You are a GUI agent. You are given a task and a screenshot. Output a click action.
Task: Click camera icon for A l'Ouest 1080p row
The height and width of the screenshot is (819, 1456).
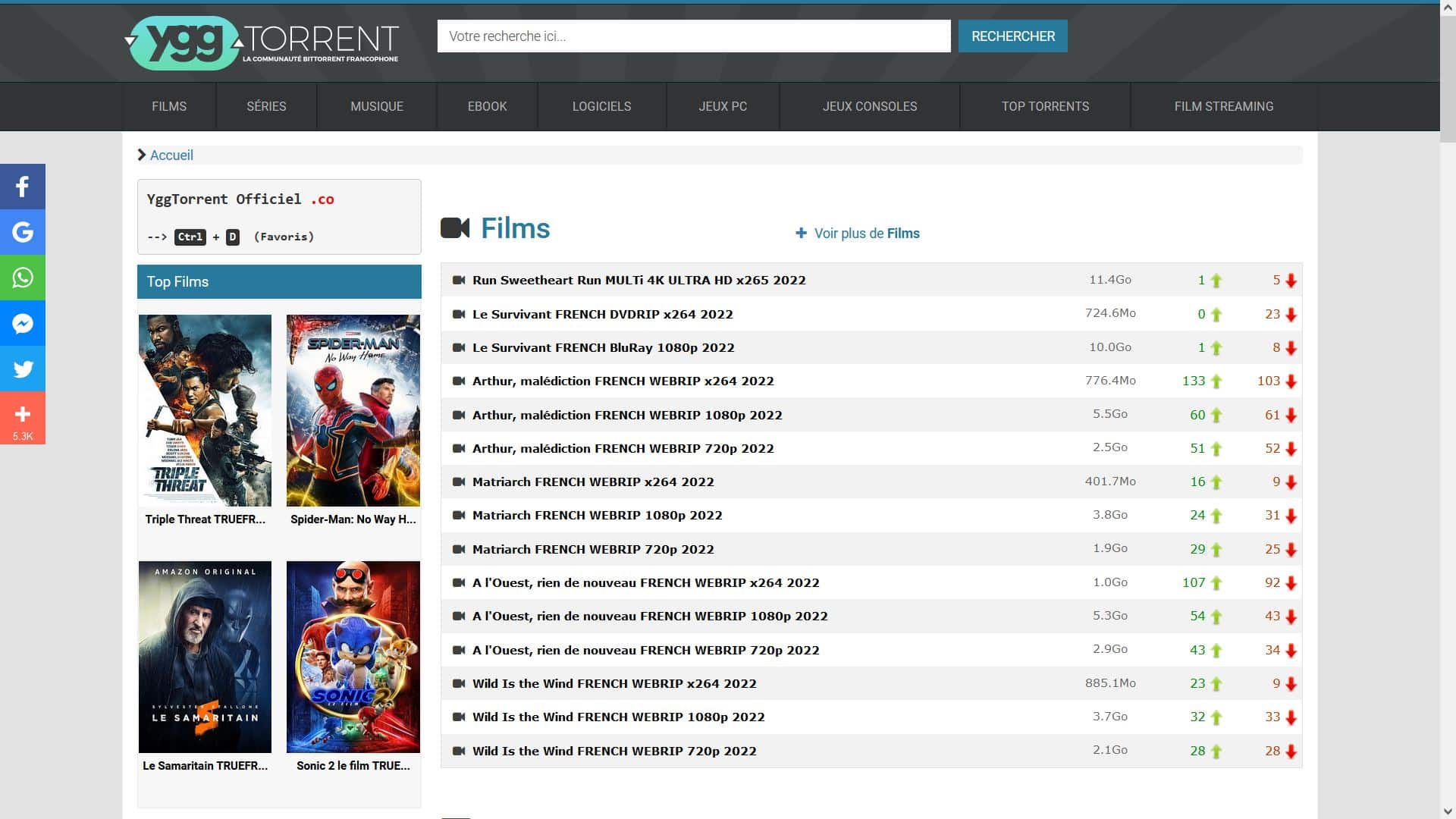[x=459, y=616]
